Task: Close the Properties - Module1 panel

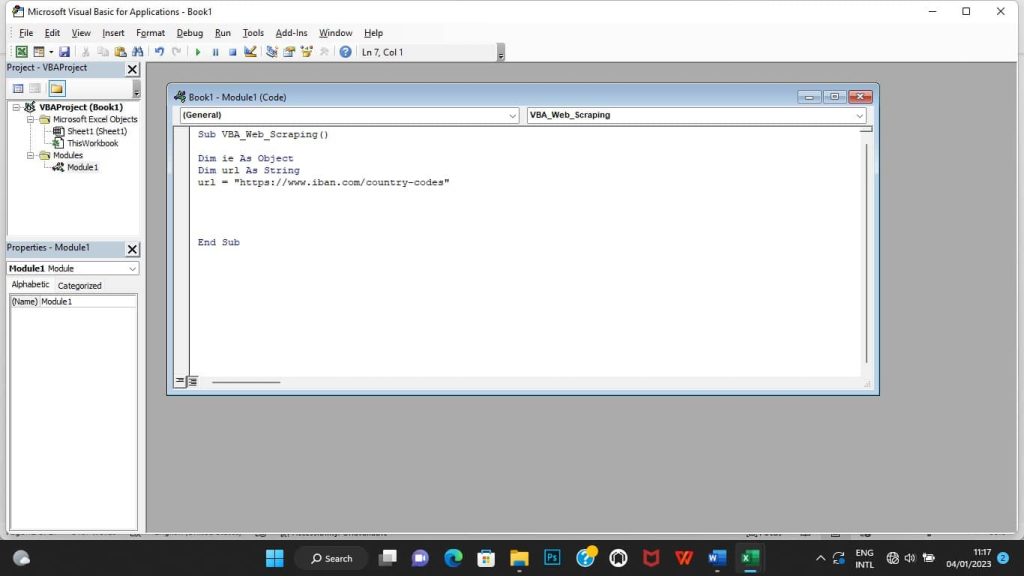Action: pos(133,249)
